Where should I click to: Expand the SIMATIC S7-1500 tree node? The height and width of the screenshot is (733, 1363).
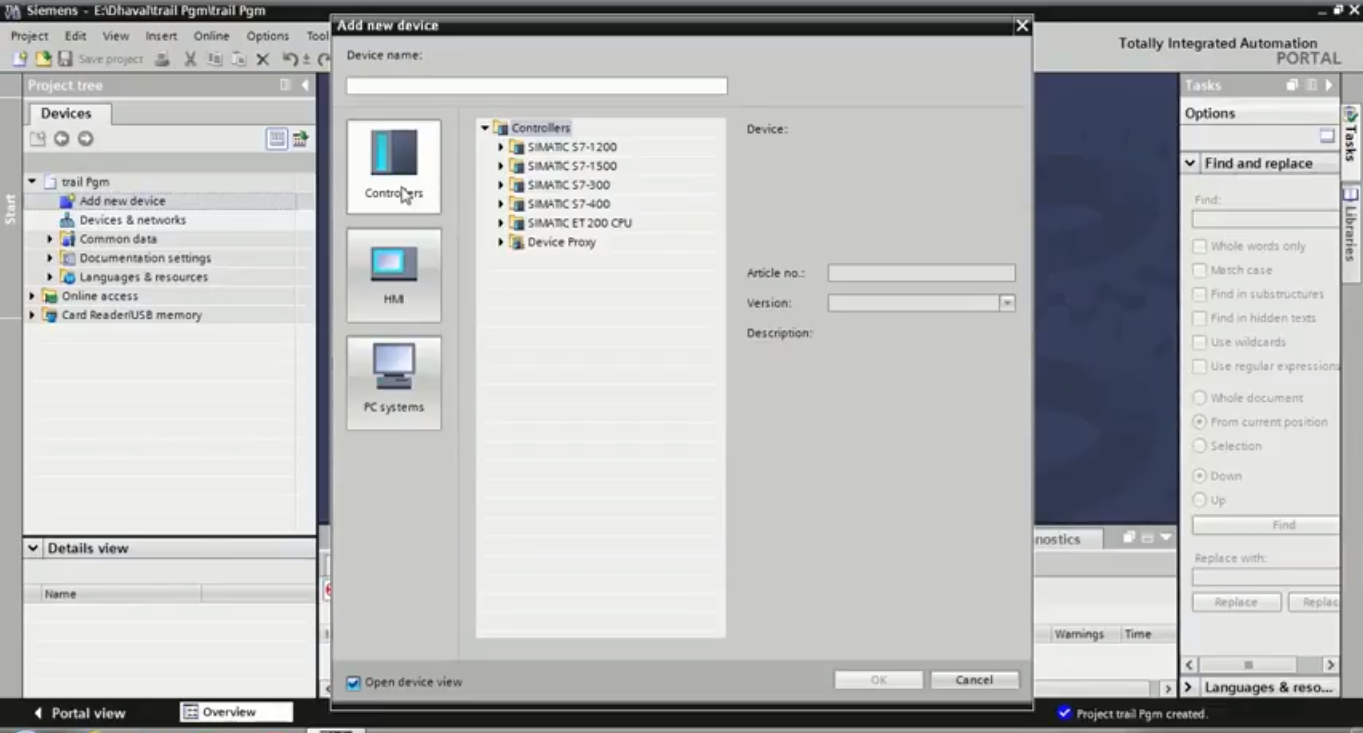(500, 165)
